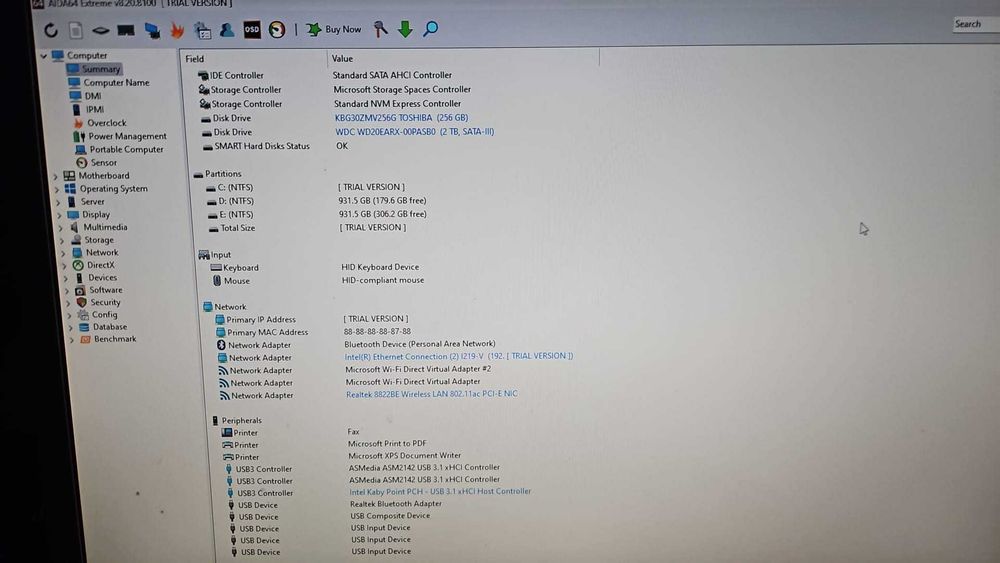The width and height of the screenshot is (1000, 563).
Task: Select the Realtek Bluetooth Adapter value
Action: pos(395,504)
